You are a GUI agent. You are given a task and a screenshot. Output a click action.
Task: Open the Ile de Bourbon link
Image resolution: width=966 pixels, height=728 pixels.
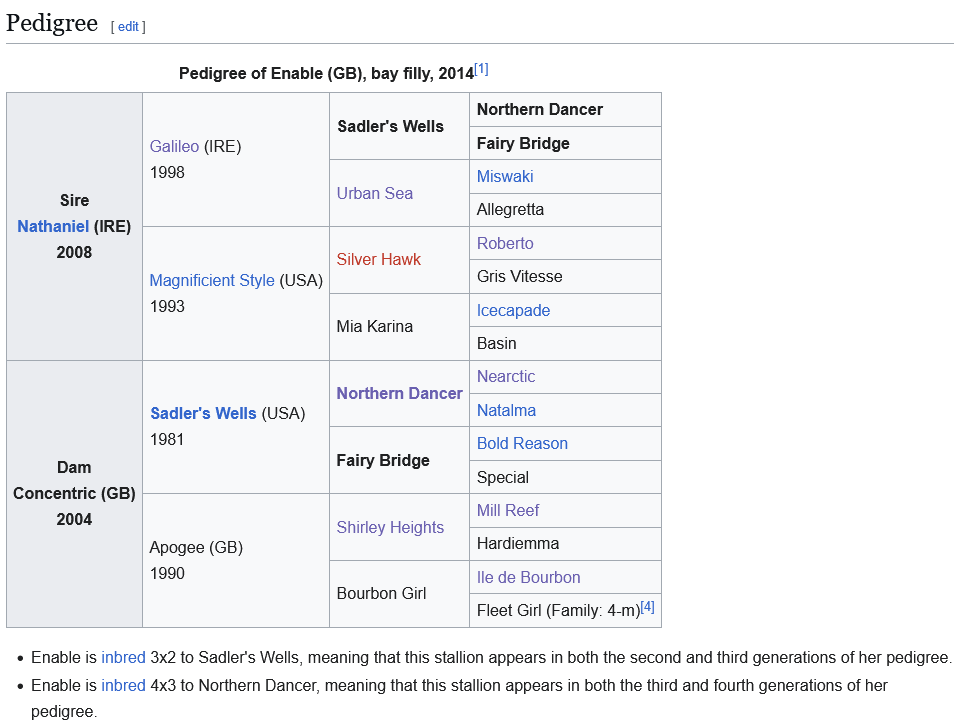click(528, 577)
